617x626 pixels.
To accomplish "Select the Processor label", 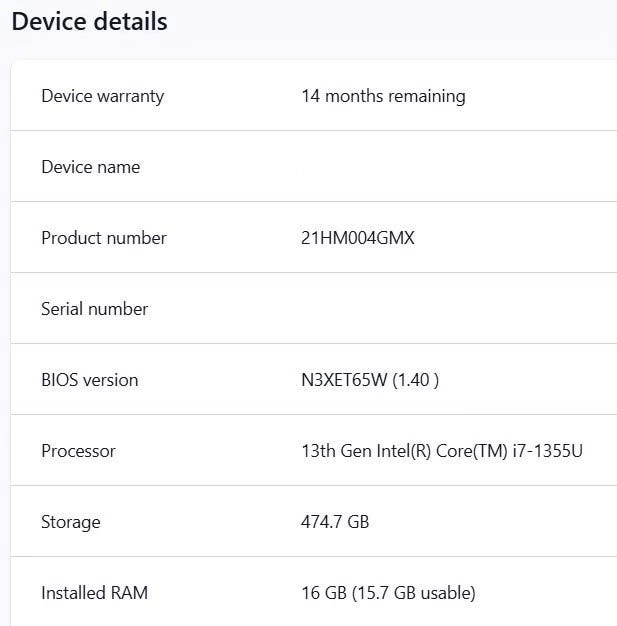I will (79, 451).
